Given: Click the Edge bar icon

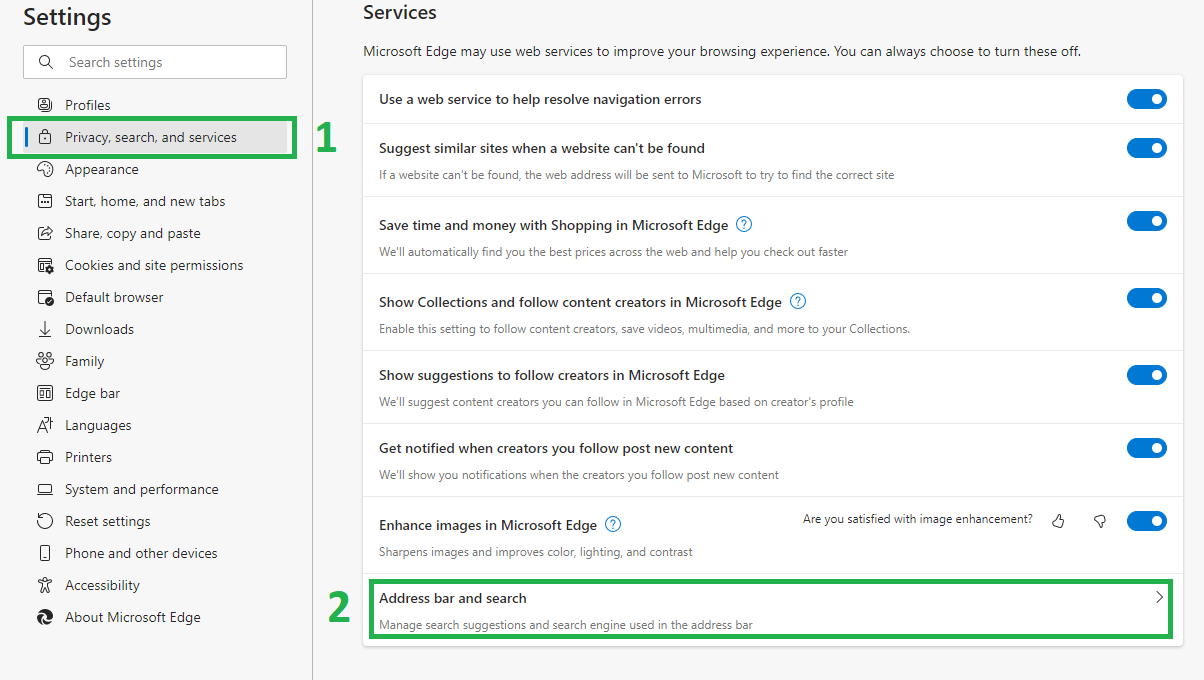Looking at the screenshot, I should pyautogui.click(x=45, y=393).
